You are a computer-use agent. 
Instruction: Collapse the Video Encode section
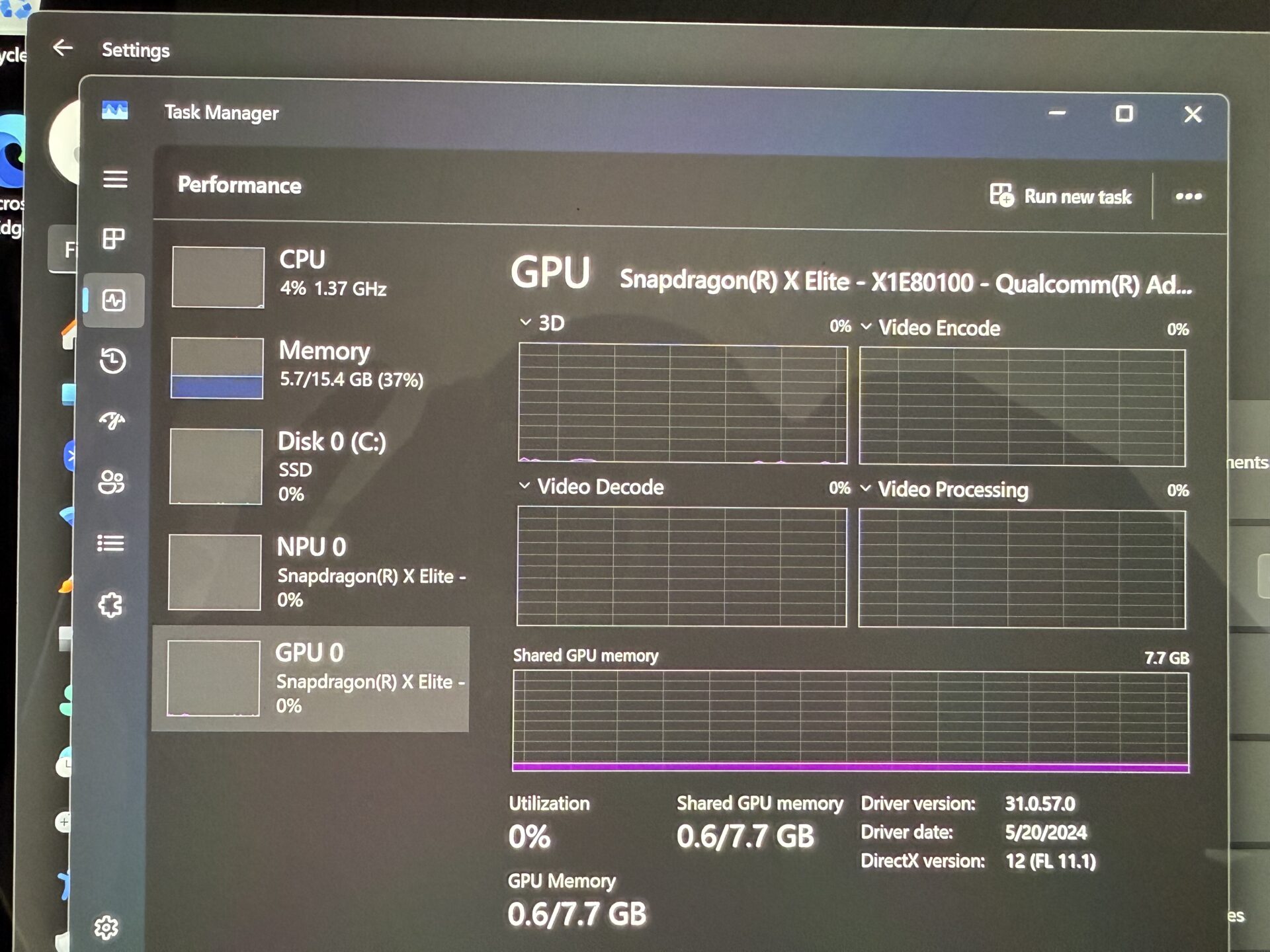click(x=867, y=327)
